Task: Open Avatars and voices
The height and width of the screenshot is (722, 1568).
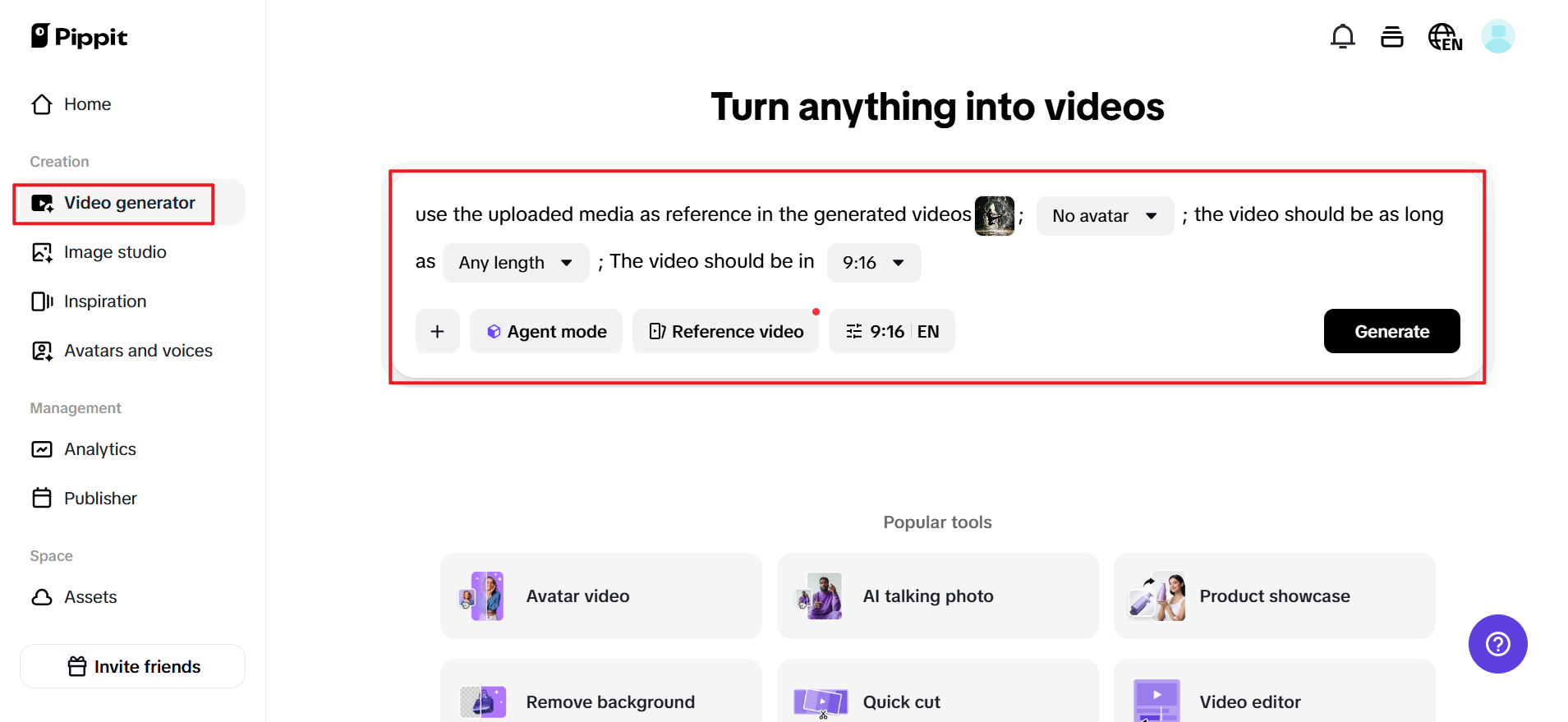Action: coord(132,351)
